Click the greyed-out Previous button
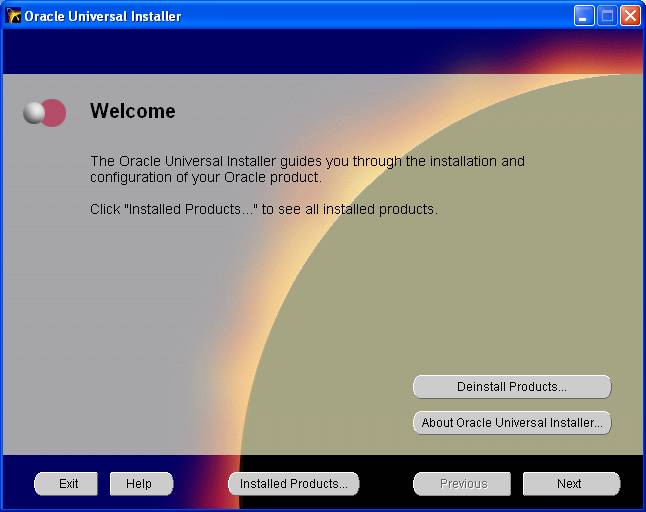Image resolution: width=646 pixels, height=512 pixels. pyautogui.click(x=462, y=484)
